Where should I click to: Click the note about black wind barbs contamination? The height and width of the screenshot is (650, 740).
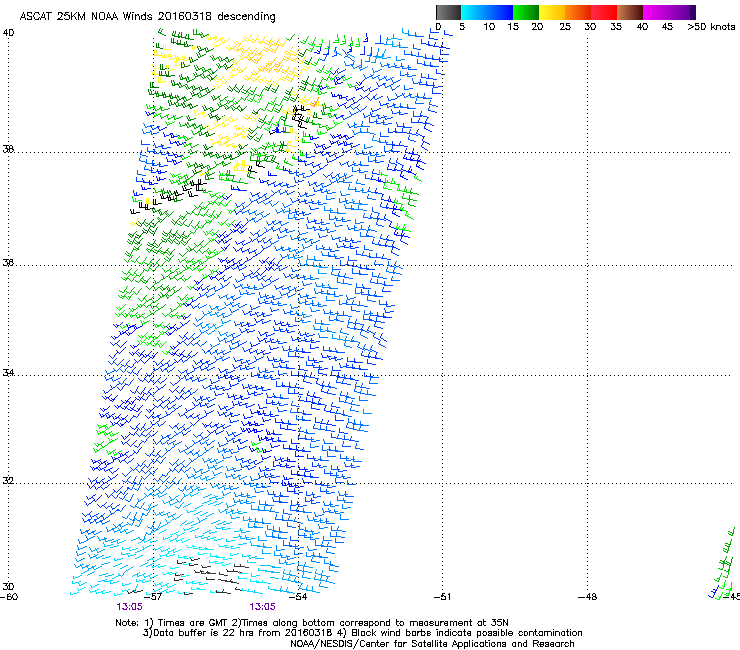460,633
